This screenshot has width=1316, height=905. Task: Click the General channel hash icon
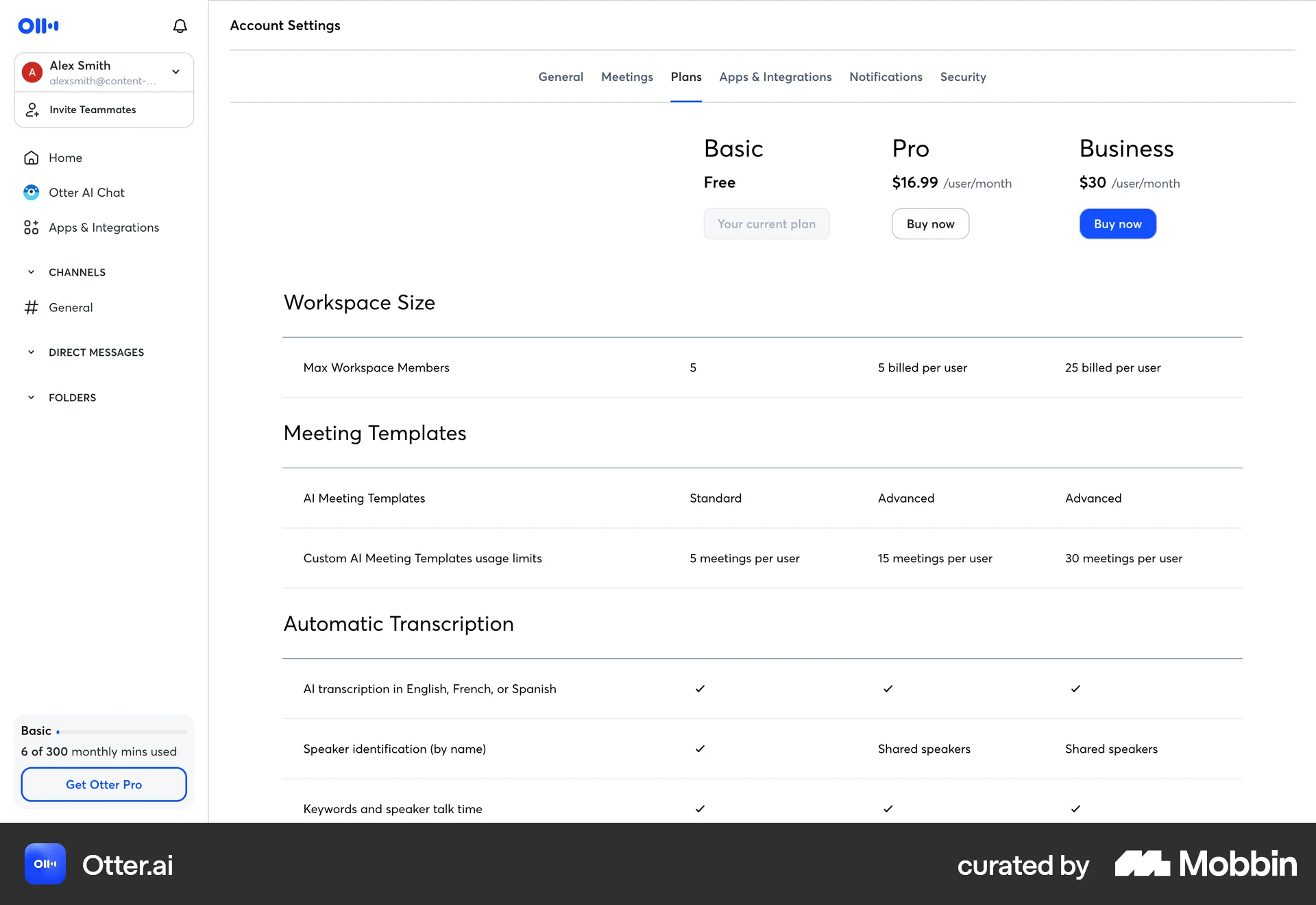pyautogui.click(x=32, y=308)
